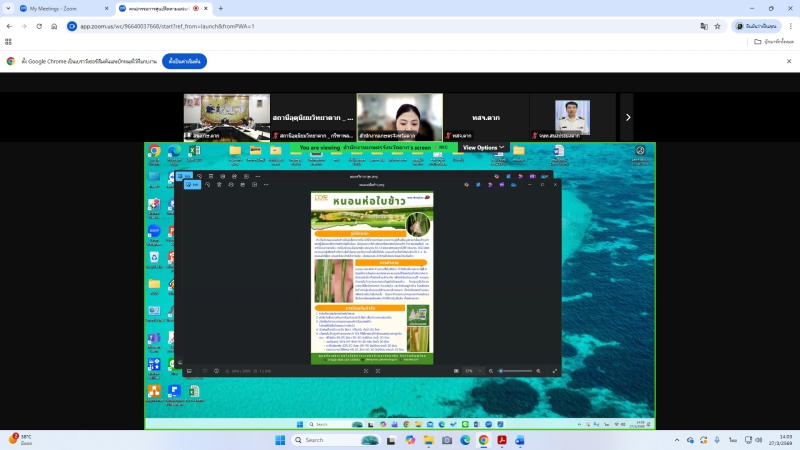
Task: Go back using browser back arrow
Action: 9,26
